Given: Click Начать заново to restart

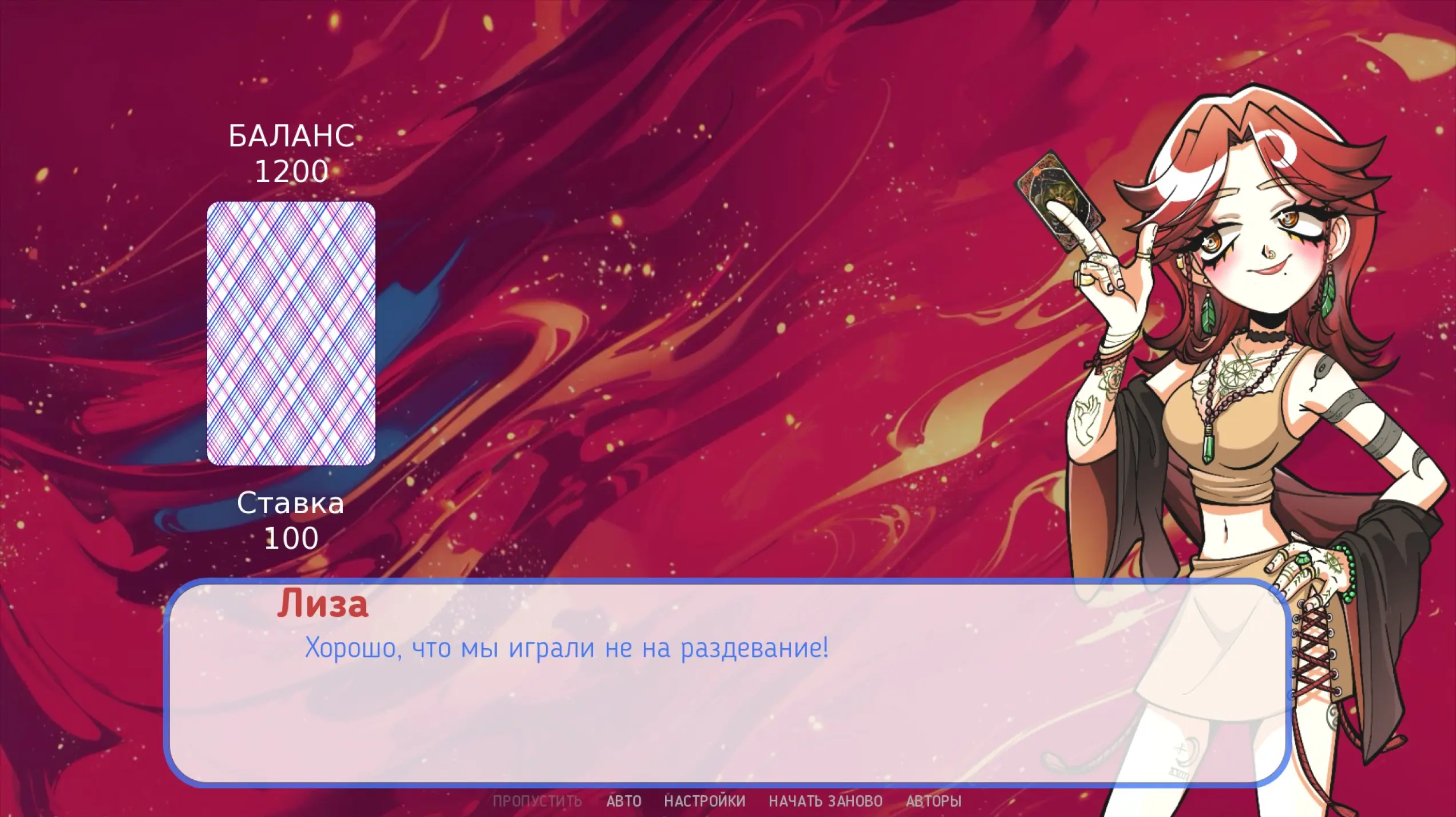Looking at the screenshot, I should (x=825, y=801).
